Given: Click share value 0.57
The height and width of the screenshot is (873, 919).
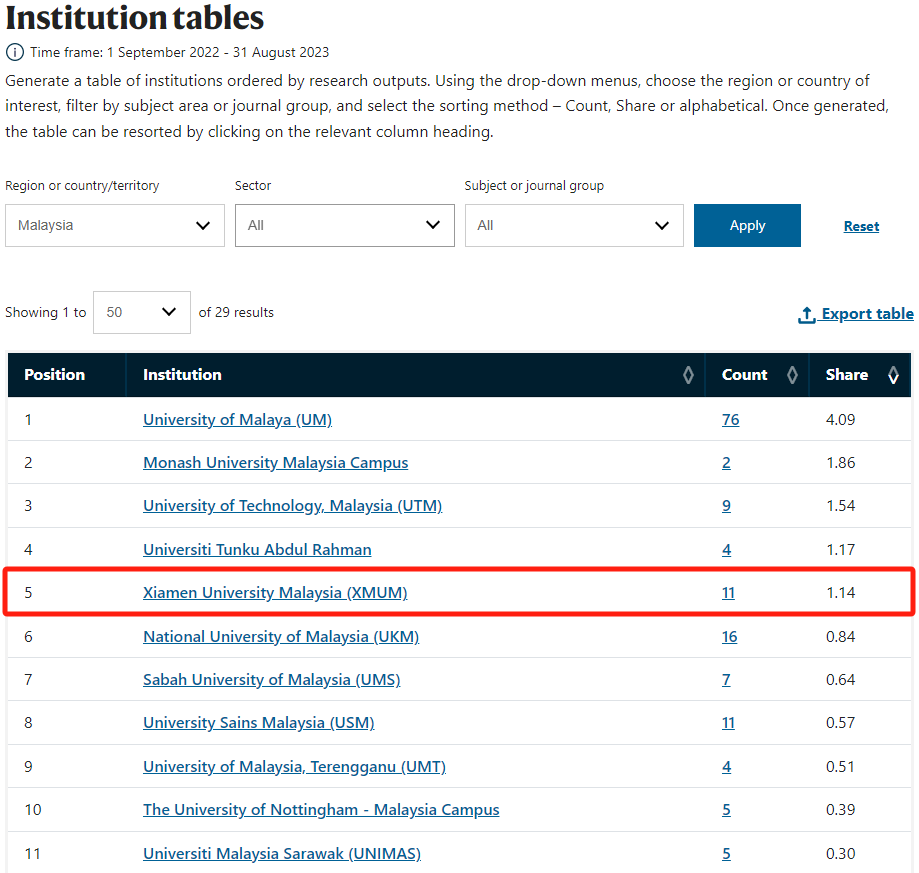Looking at the screenshot, I should (x=840, y=723).
